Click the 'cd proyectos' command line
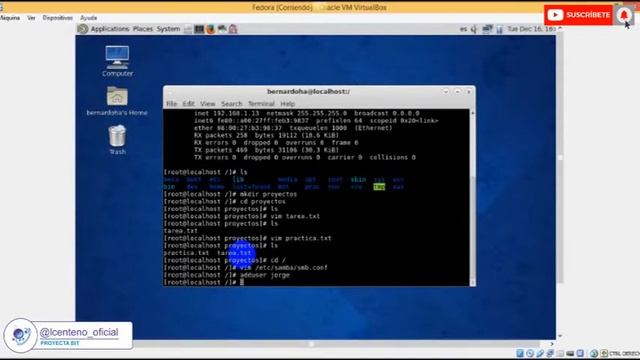The width and height of the screenshot is (640, 360). click(x=224, y=202)
